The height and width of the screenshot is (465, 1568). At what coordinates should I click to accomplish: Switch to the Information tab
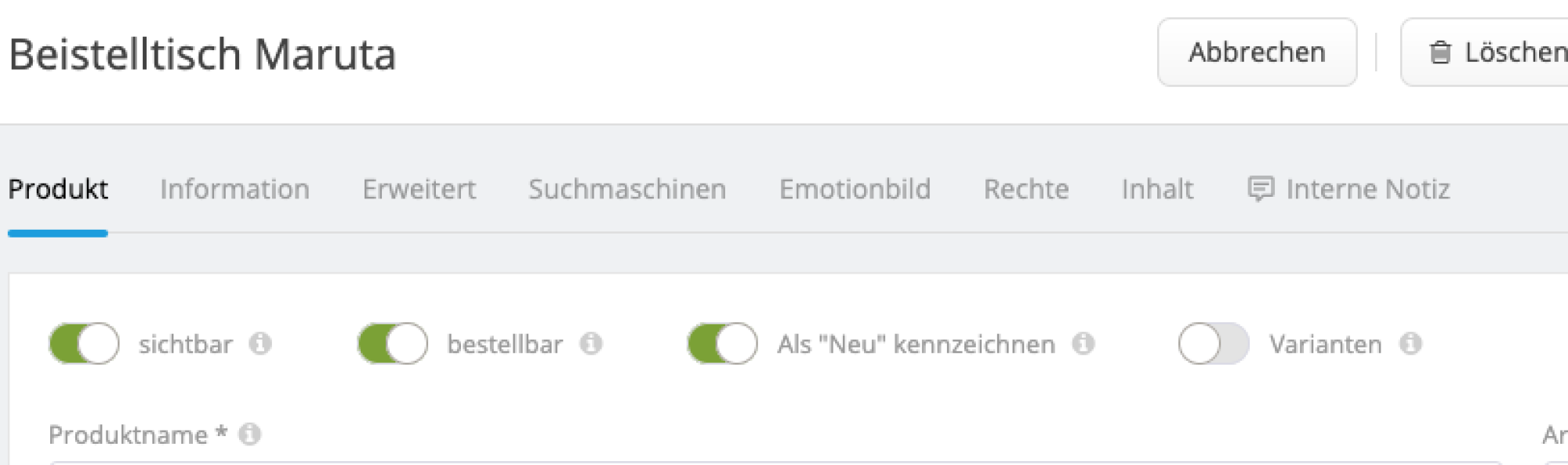pyautogui.click(x=234, y=189)
